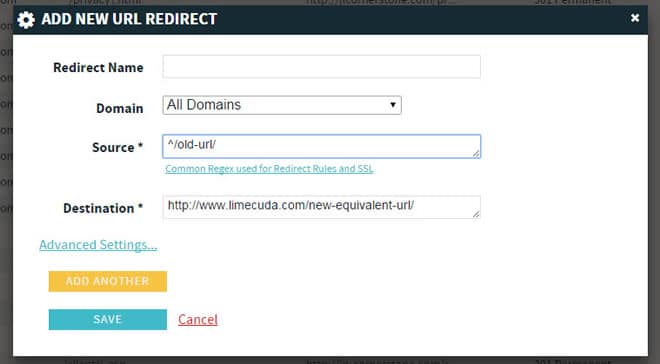Cancel the redirect dialog
660x364 pixels.
pos(198,320)
